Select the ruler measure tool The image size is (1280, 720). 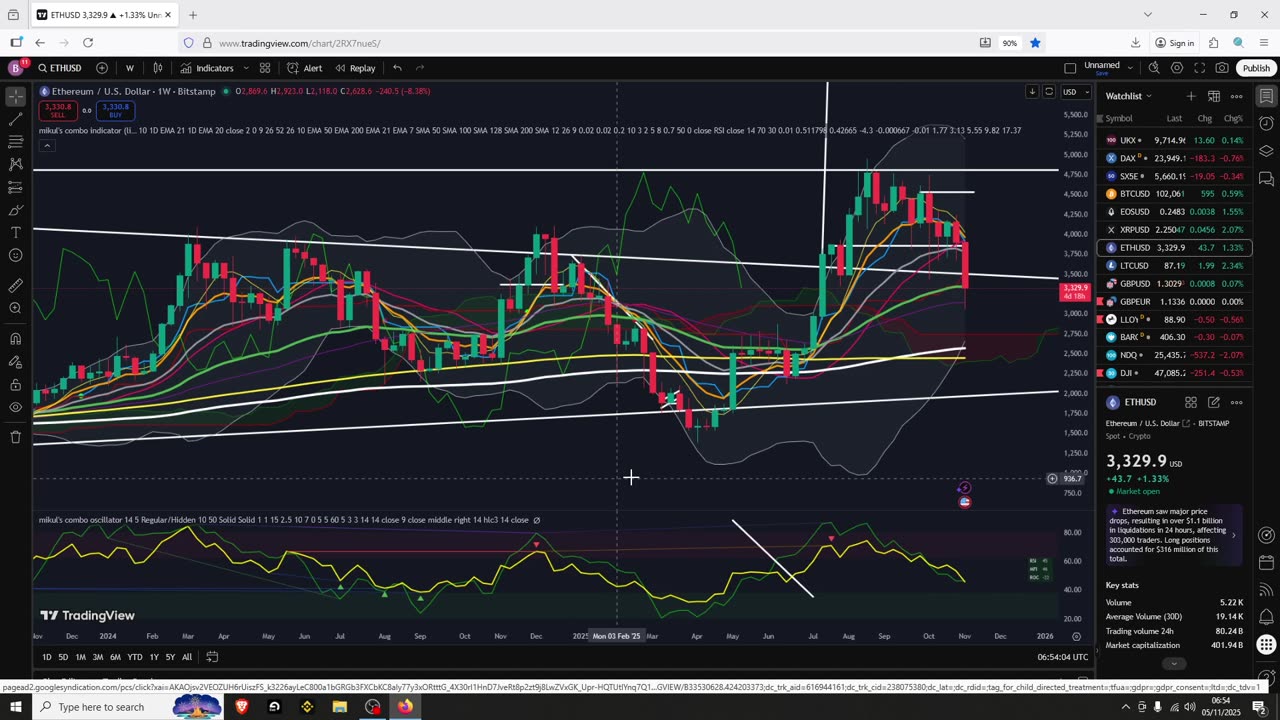coord(15,285)
